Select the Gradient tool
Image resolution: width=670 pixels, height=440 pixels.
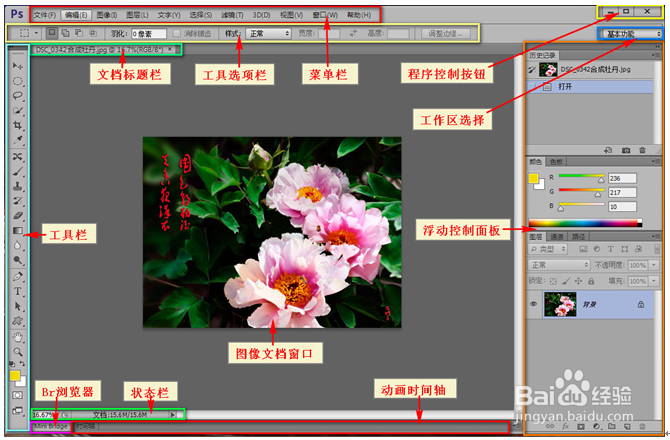(18, 231)
